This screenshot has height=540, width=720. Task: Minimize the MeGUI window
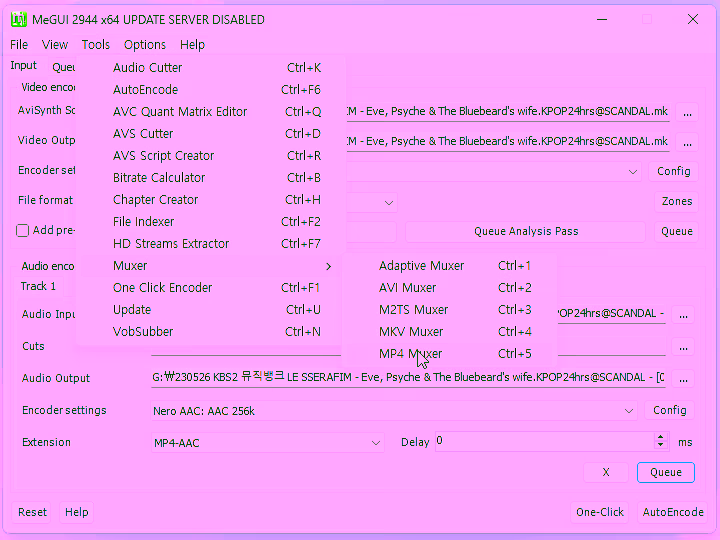tap(602, 19)
